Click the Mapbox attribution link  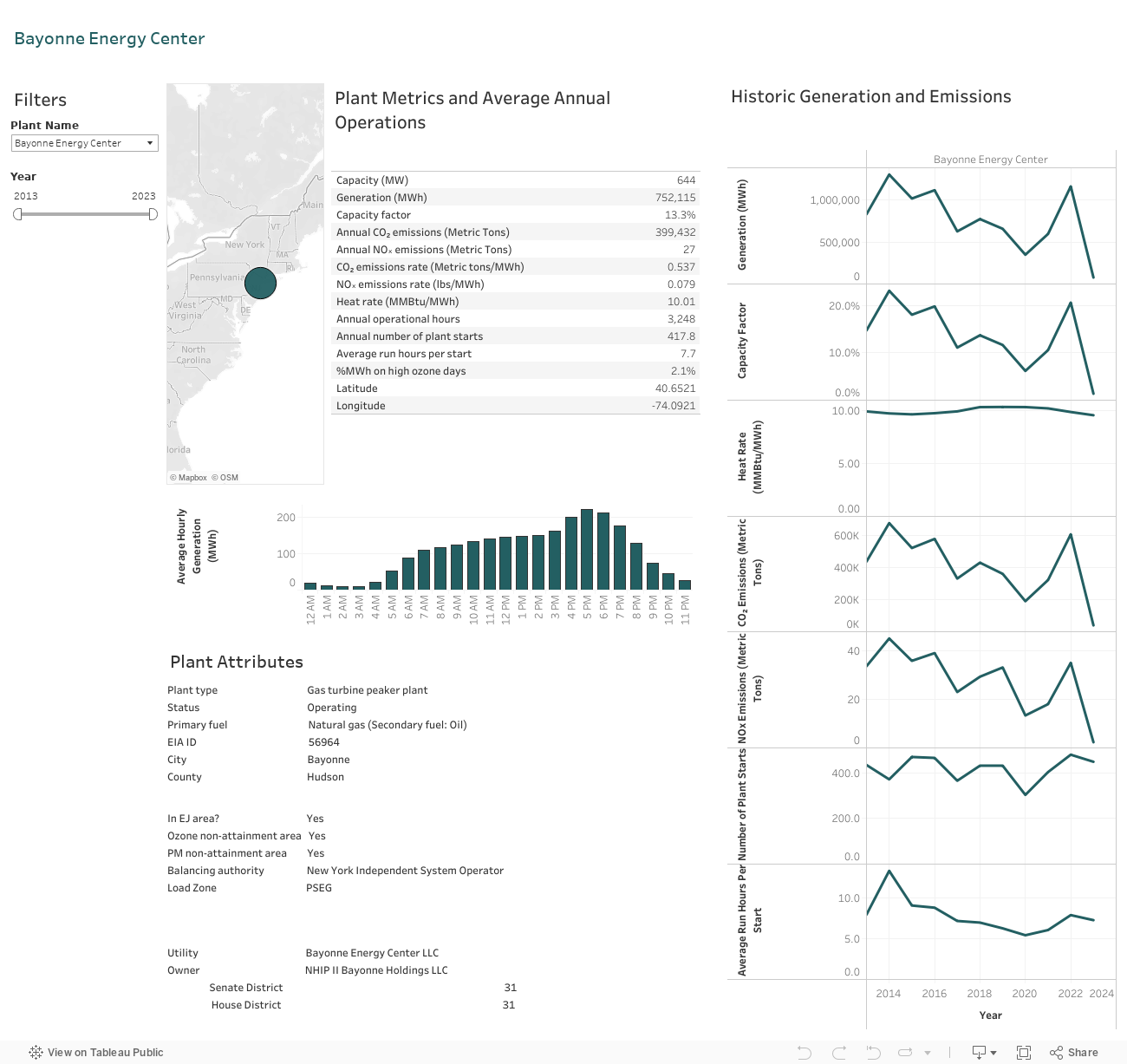pos(188,478)
